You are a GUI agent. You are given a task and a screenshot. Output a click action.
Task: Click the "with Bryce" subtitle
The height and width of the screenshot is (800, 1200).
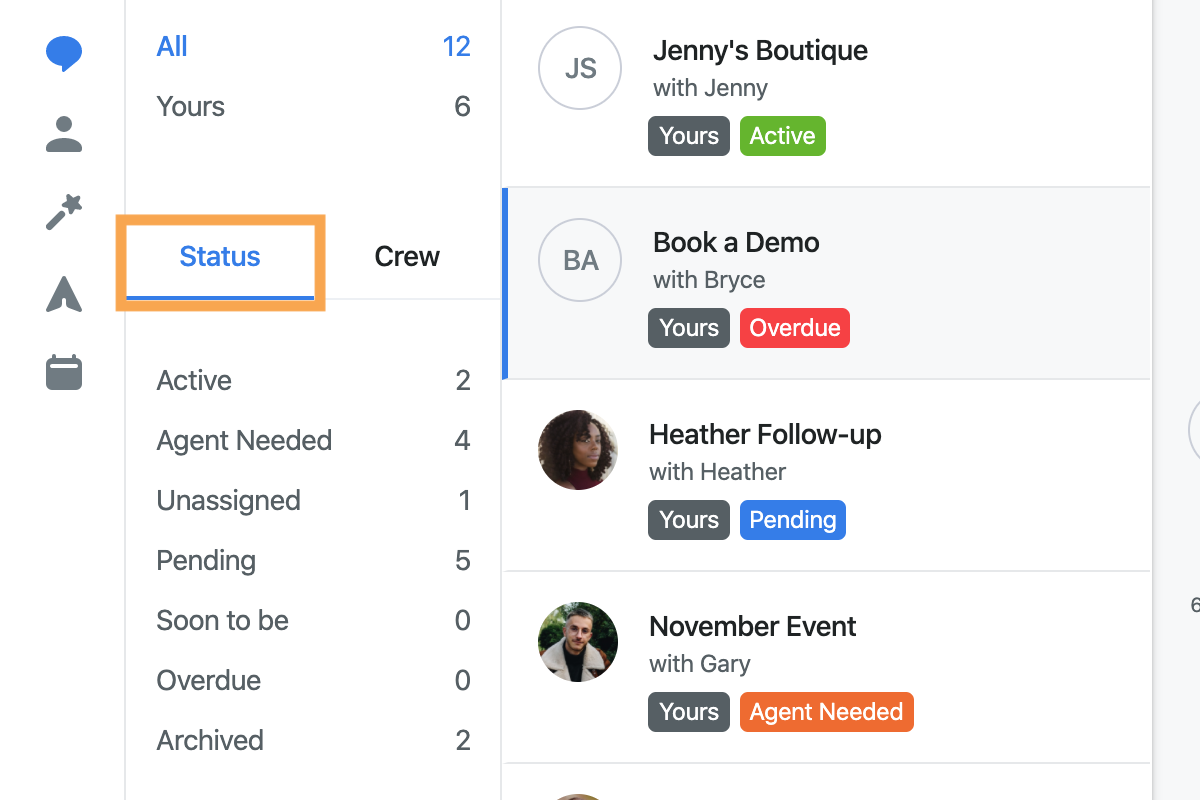coord(709,281)
